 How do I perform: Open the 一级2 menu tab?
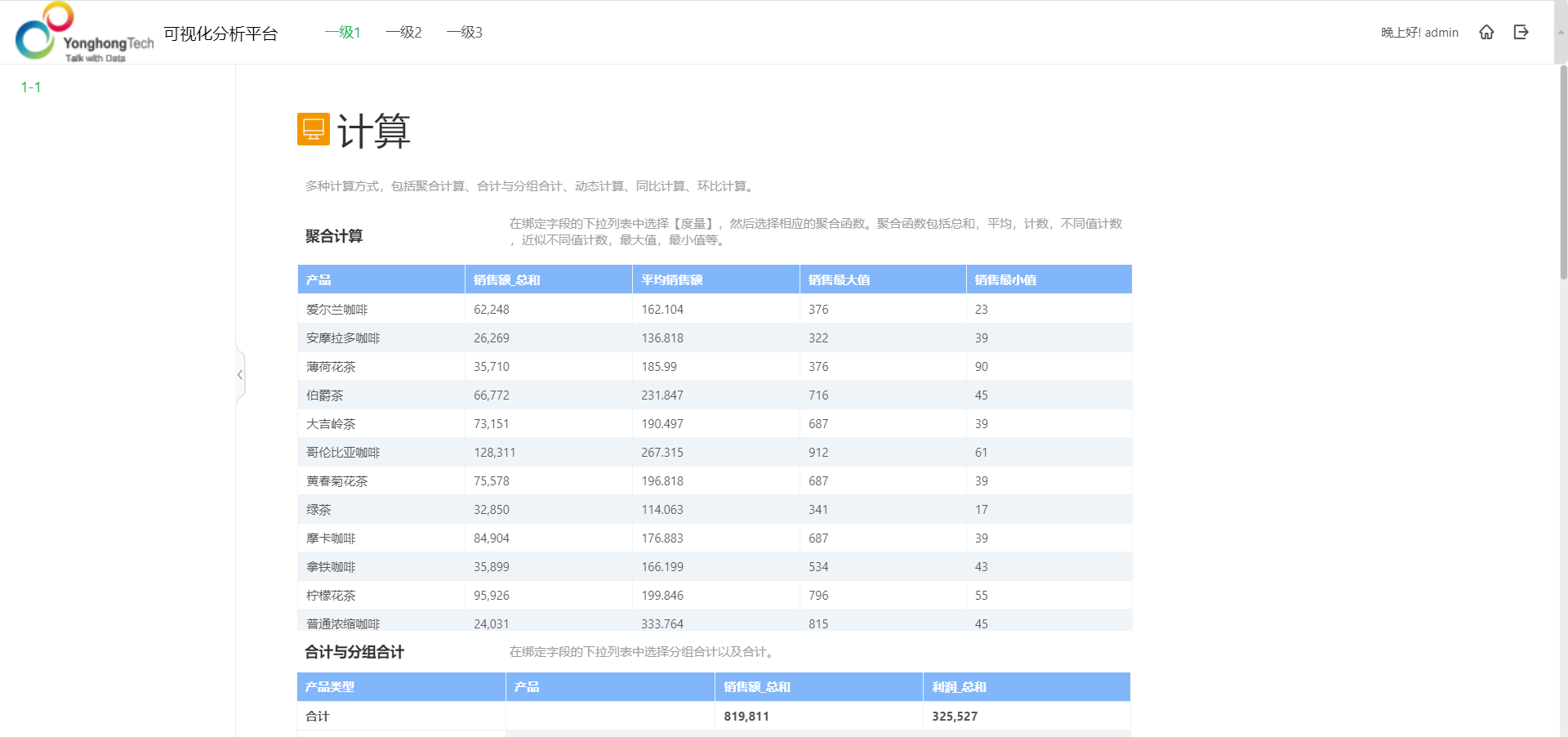pyautogui.click(x=403, y=33)
